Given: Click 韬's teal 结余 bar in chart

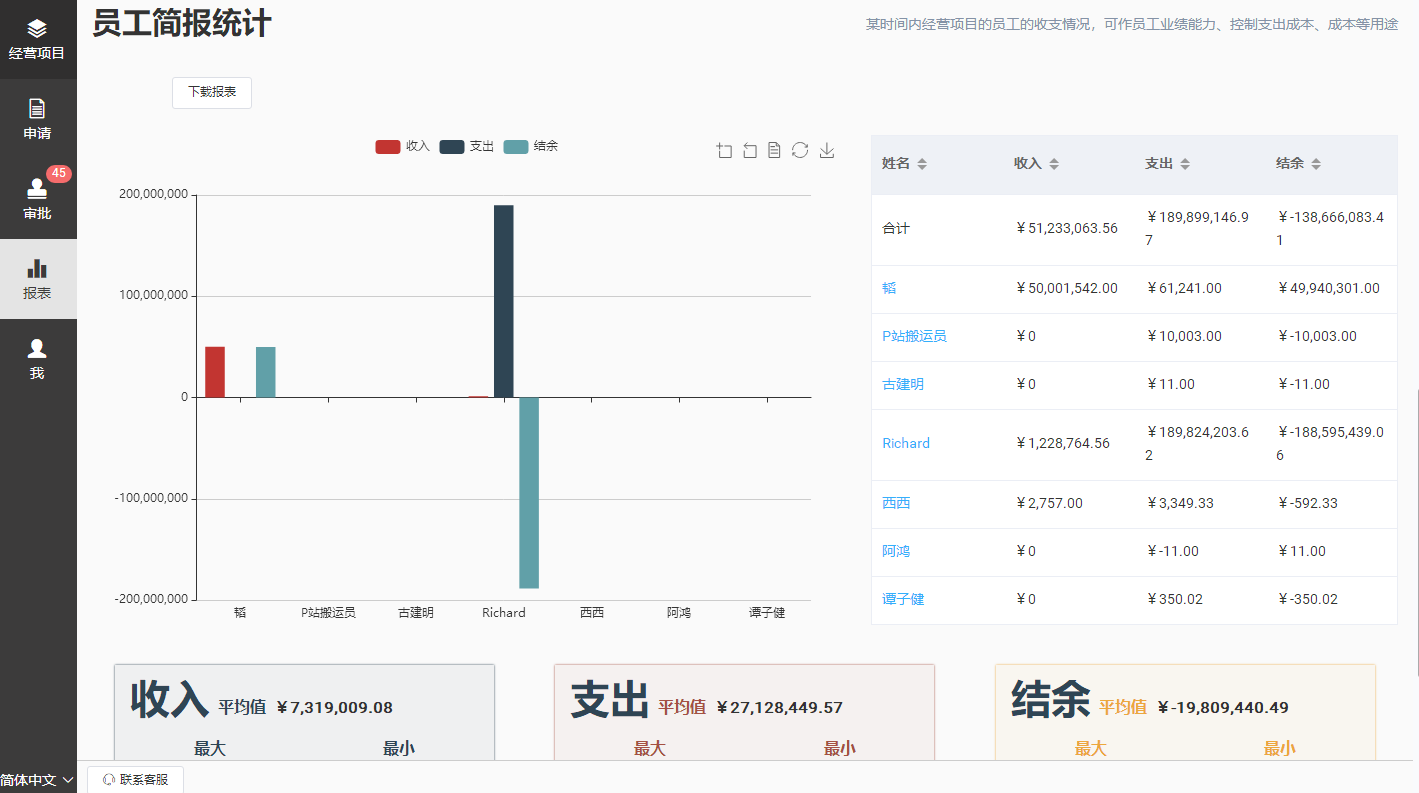Looking at the screenshot, I should 266,372.
